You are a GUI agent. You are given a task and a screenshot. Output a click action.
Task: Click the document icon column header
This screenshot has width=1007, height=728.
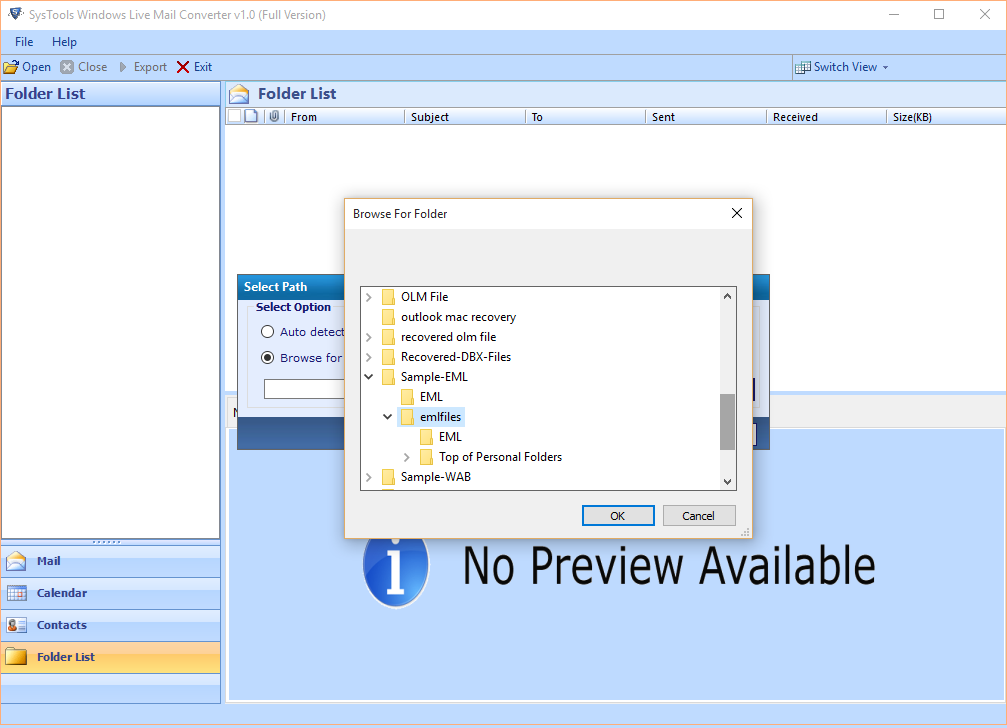pos(252,116)
